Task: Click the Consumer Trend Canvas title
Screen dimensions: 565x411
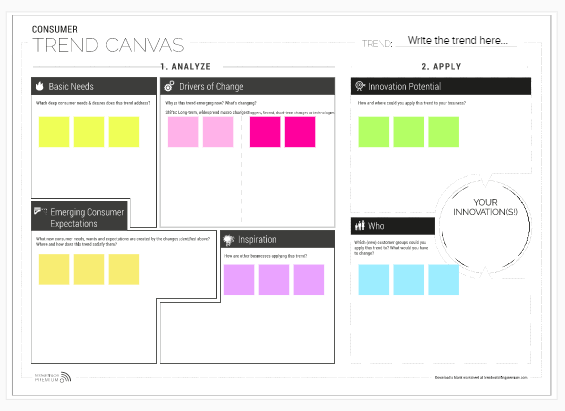Action: 108,40
